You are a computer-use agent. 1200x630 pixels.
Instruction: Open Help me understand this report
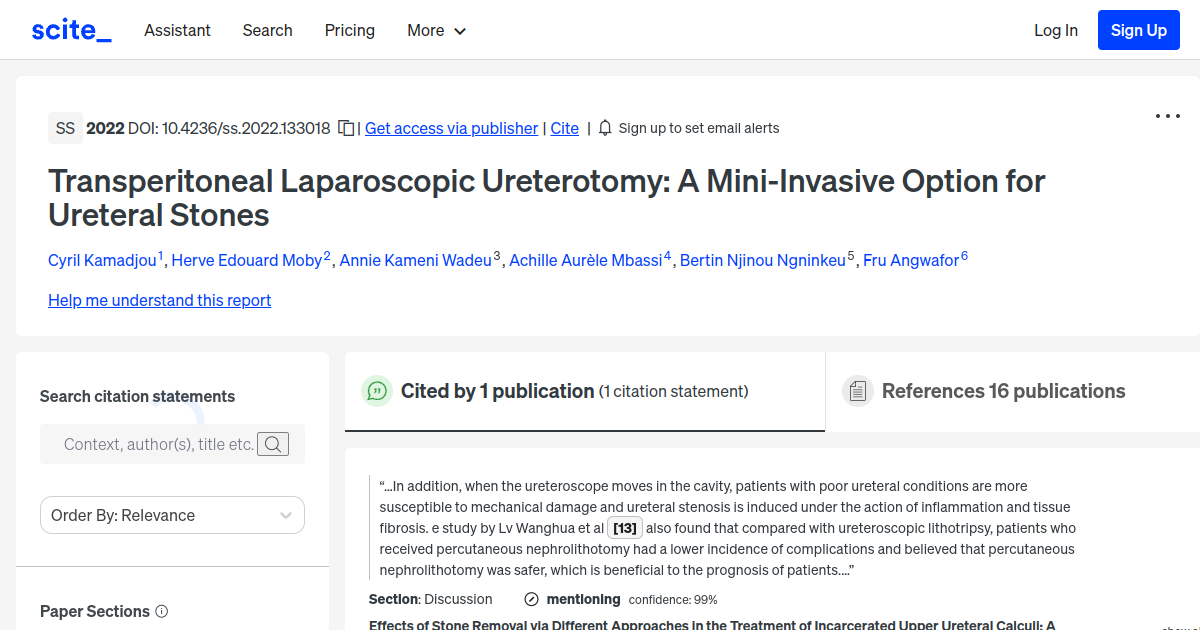pos(159,300)
